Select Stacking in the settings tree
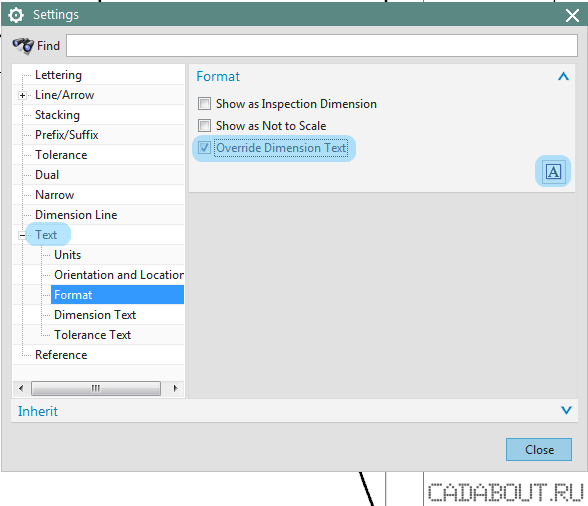Viewport: 588px width, 506px height. [x=57, y=115]
